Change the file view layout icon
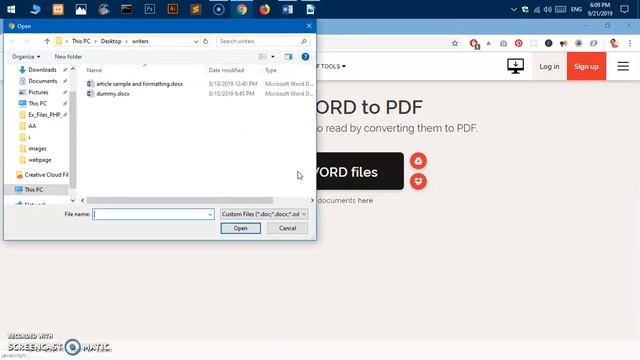 (x=262, y=57)
